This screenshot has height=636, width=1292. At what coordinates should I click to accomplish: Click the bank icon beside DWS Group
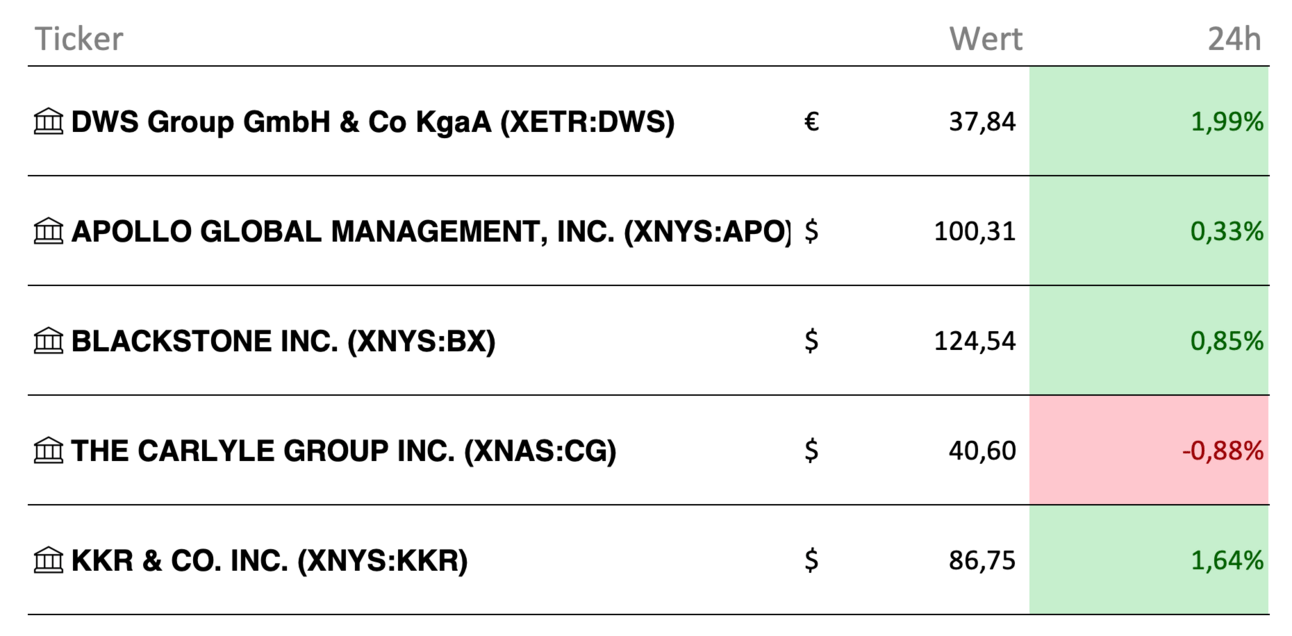coord(48,123)
